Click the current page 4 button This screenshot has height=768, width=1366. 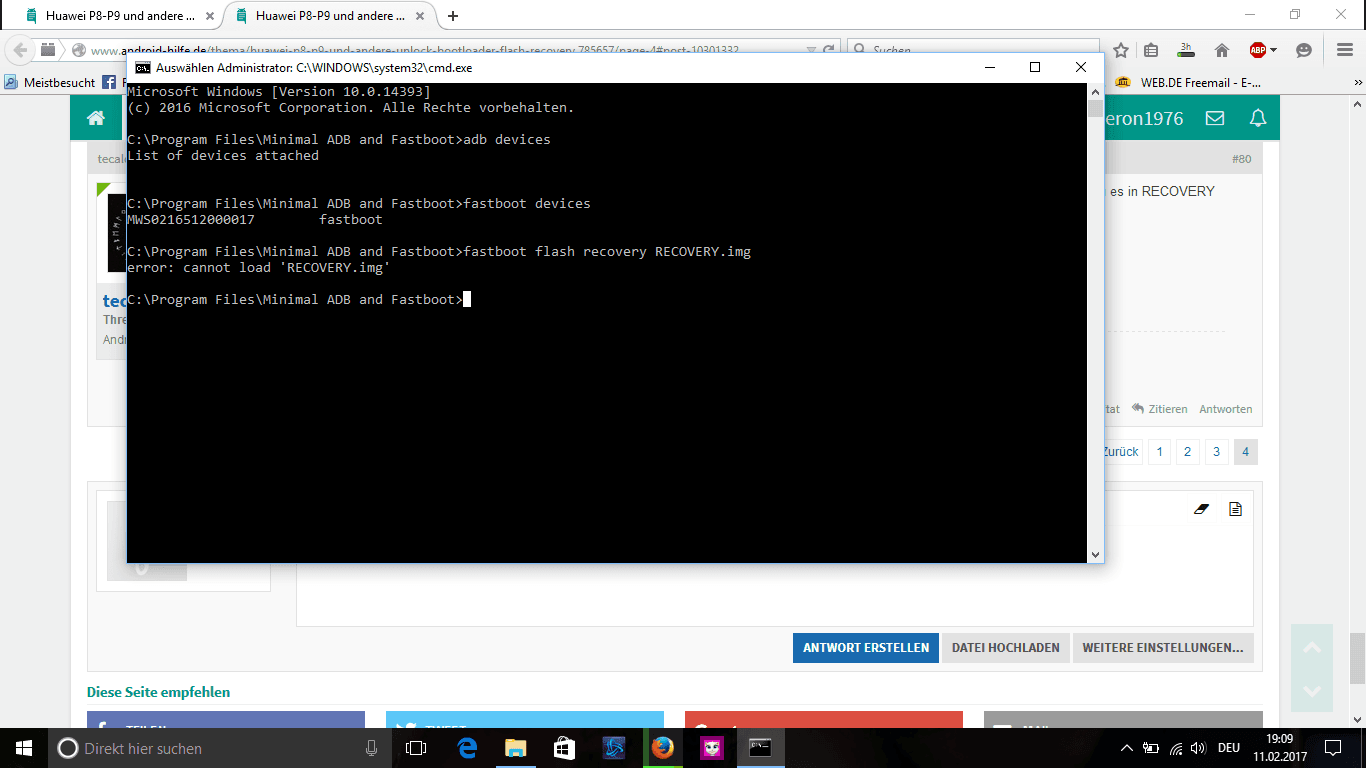pos(1245,451)
